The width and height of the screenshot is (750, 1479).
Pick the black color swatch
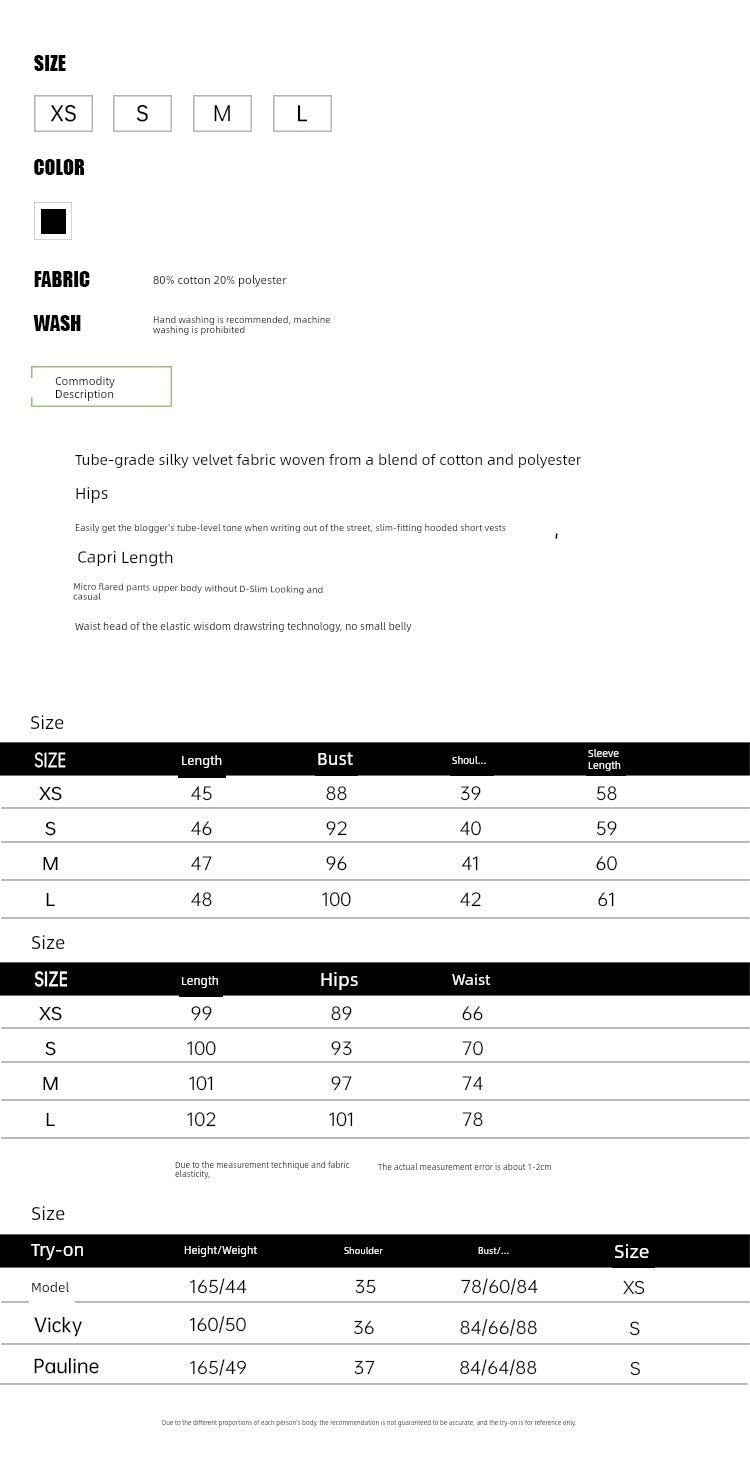(x=53, y=221)
